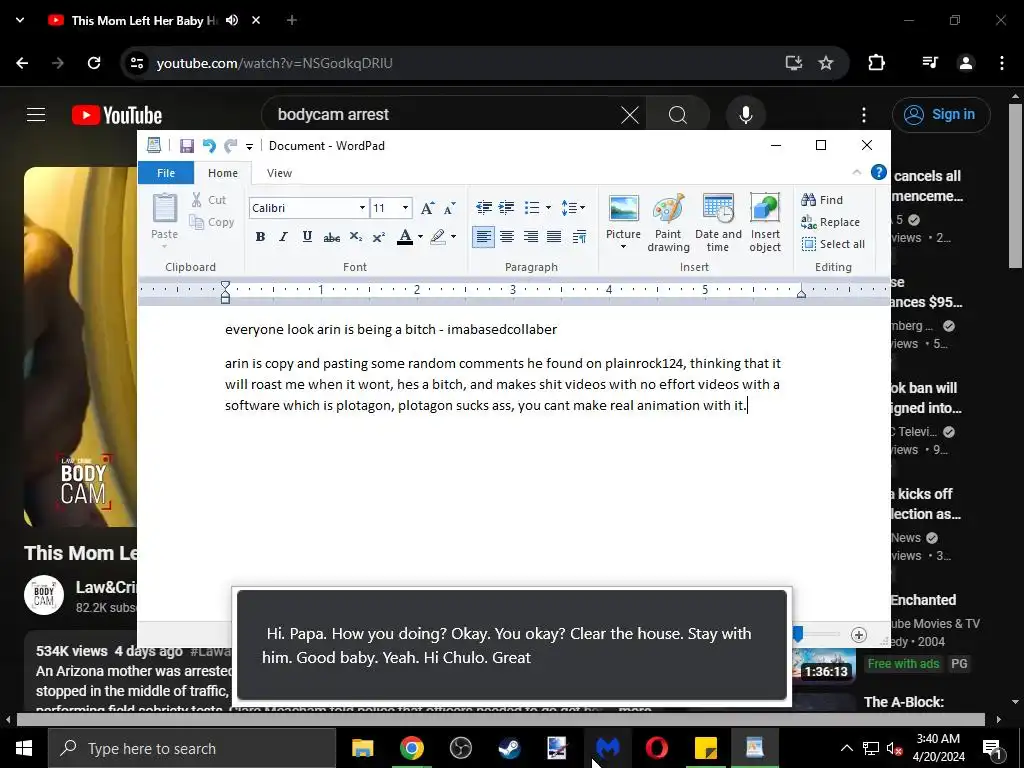Open File Explorer from taskbar

362,748
